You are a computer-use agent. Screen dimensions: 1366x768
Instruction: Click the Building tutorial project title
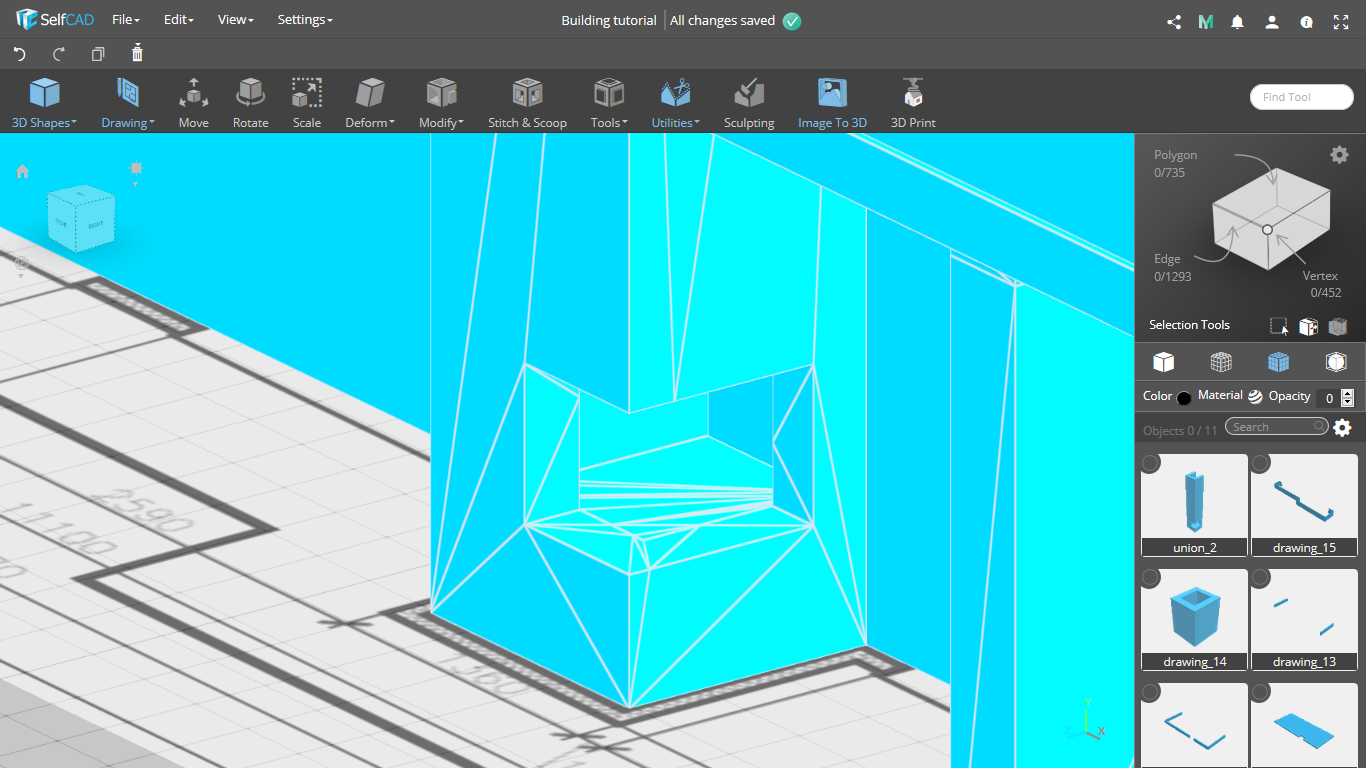coord(609,20)
